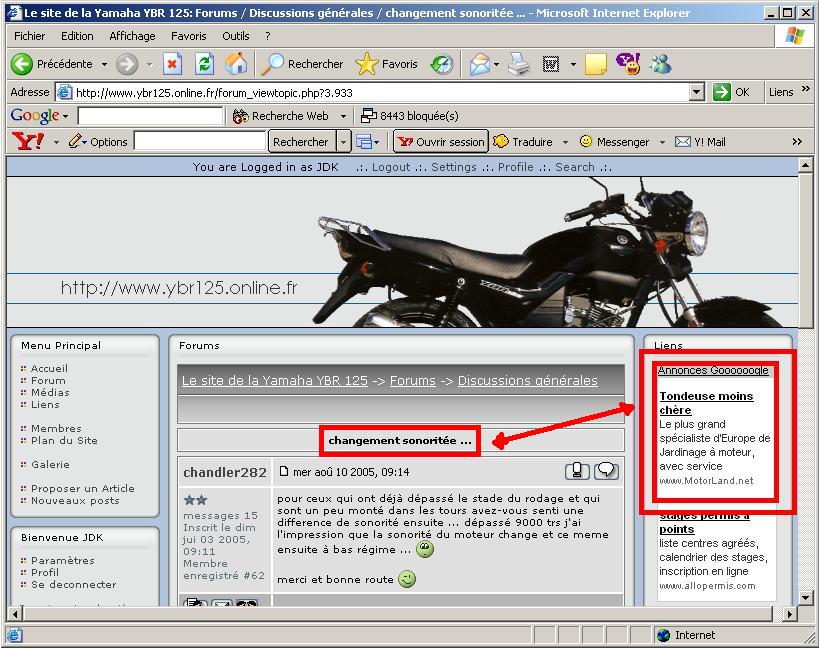Click the Edit with Word icon
The width and height of the screenshot is (819, 648).
(551, 64)
